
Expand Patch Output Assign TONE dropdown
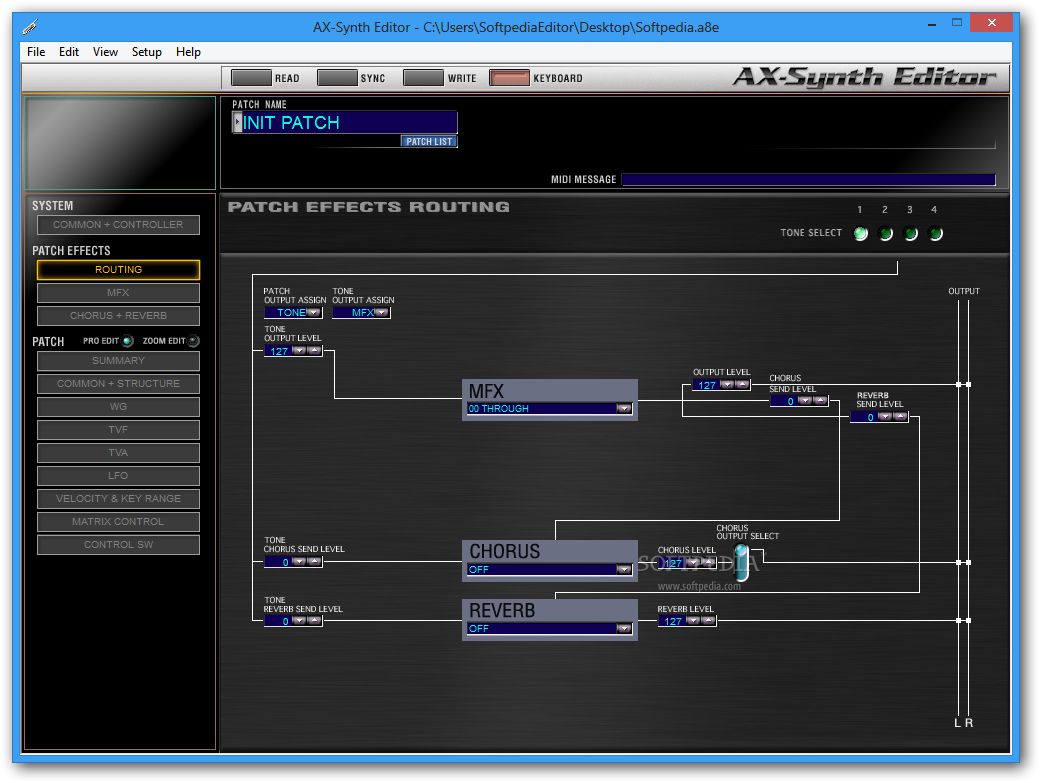point(314,312)
